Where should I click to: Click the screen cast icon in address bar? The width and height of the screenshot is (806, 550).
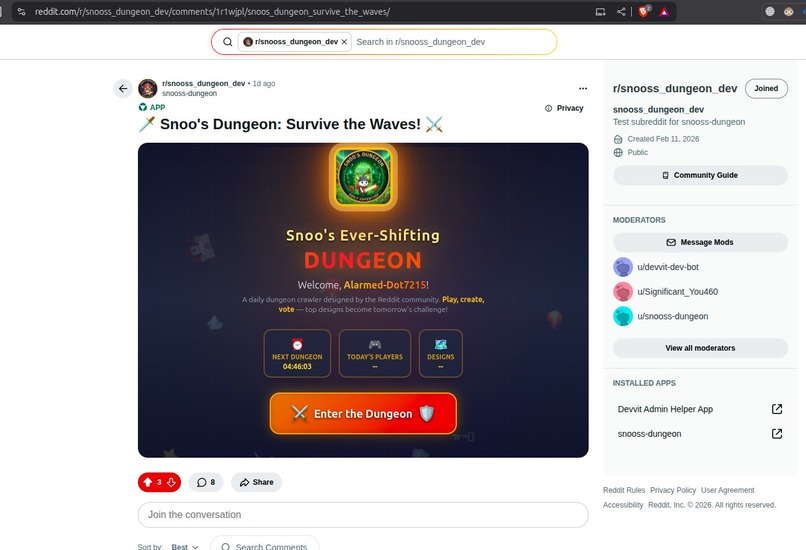pos(600,11)
